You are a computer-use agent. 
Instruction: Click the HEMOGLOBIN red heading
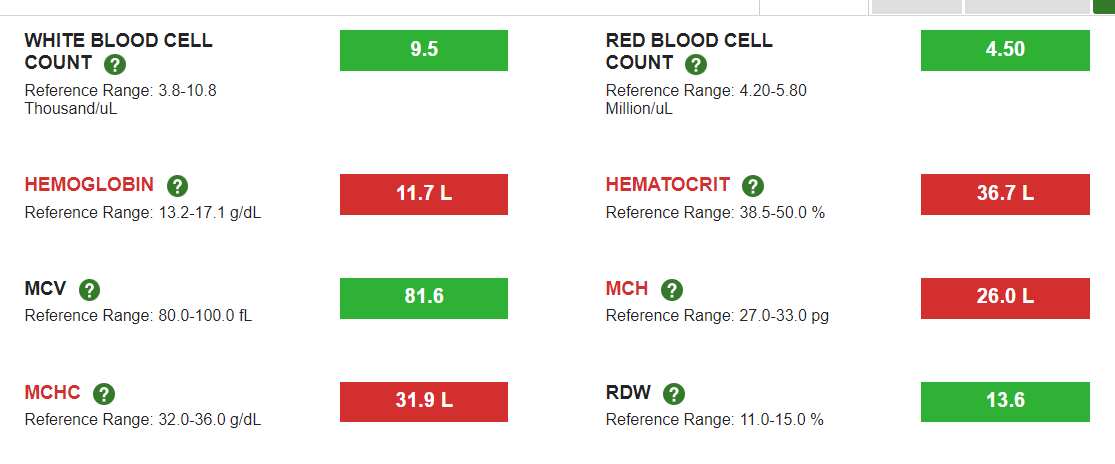click(x=89, y=185)
